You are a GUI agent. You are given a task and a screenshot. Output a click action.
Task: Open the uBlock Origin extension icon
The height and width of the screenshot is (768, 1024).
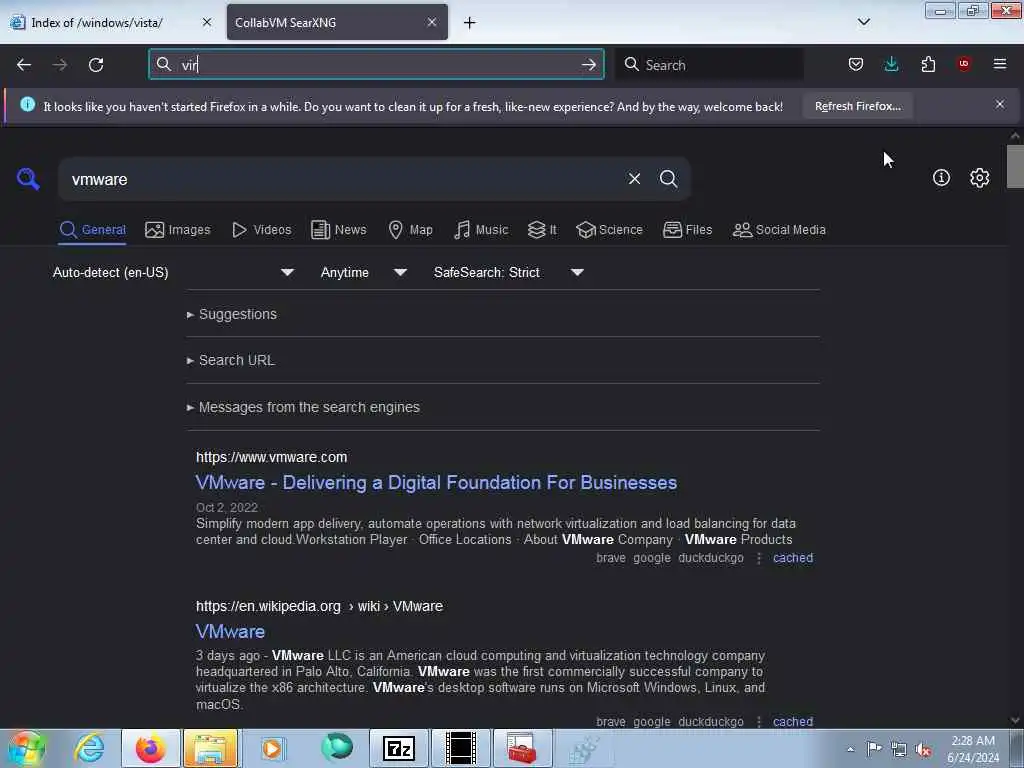pos(964,64)
